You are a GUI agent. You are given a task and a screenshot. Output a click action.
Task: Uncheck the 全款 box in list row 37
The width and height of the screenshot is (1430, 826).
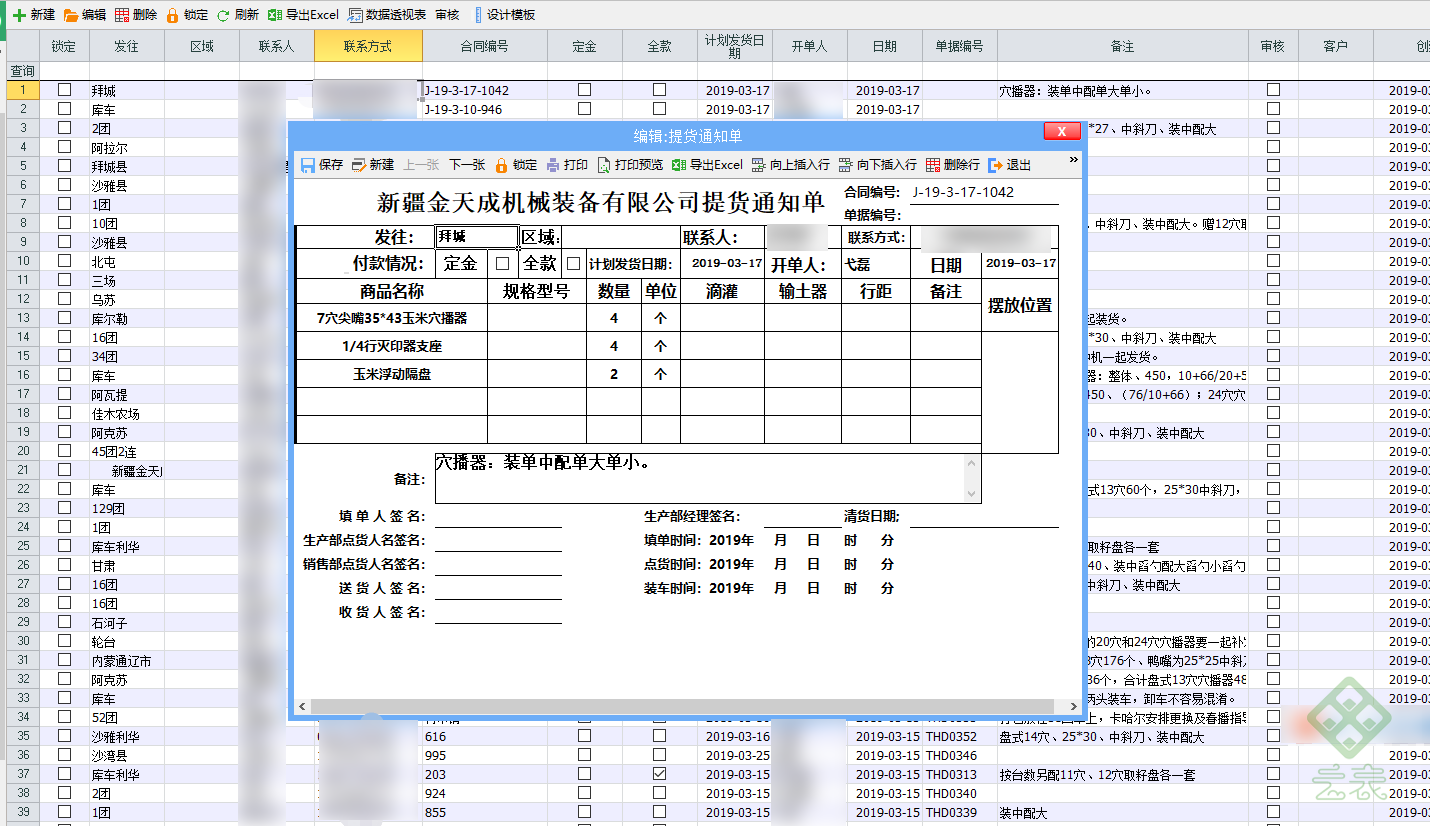pyautogui.click(x=659, y=774)
